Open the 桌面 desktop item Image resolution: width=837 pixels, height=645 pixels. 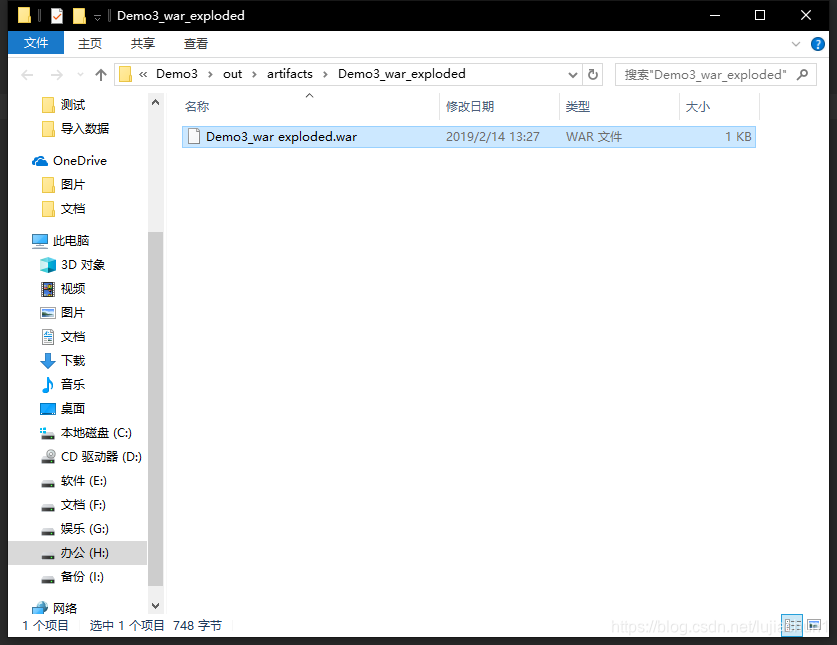pos(73,409)
